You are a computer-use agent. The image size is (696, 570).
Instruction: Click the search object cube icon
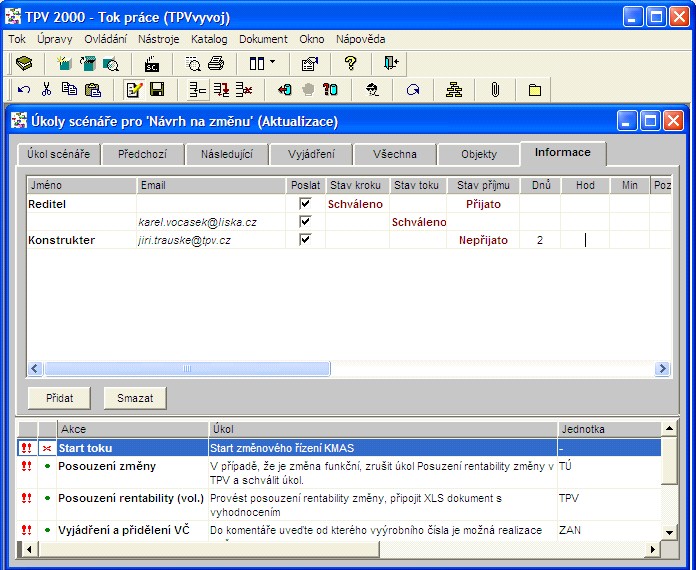111,64
